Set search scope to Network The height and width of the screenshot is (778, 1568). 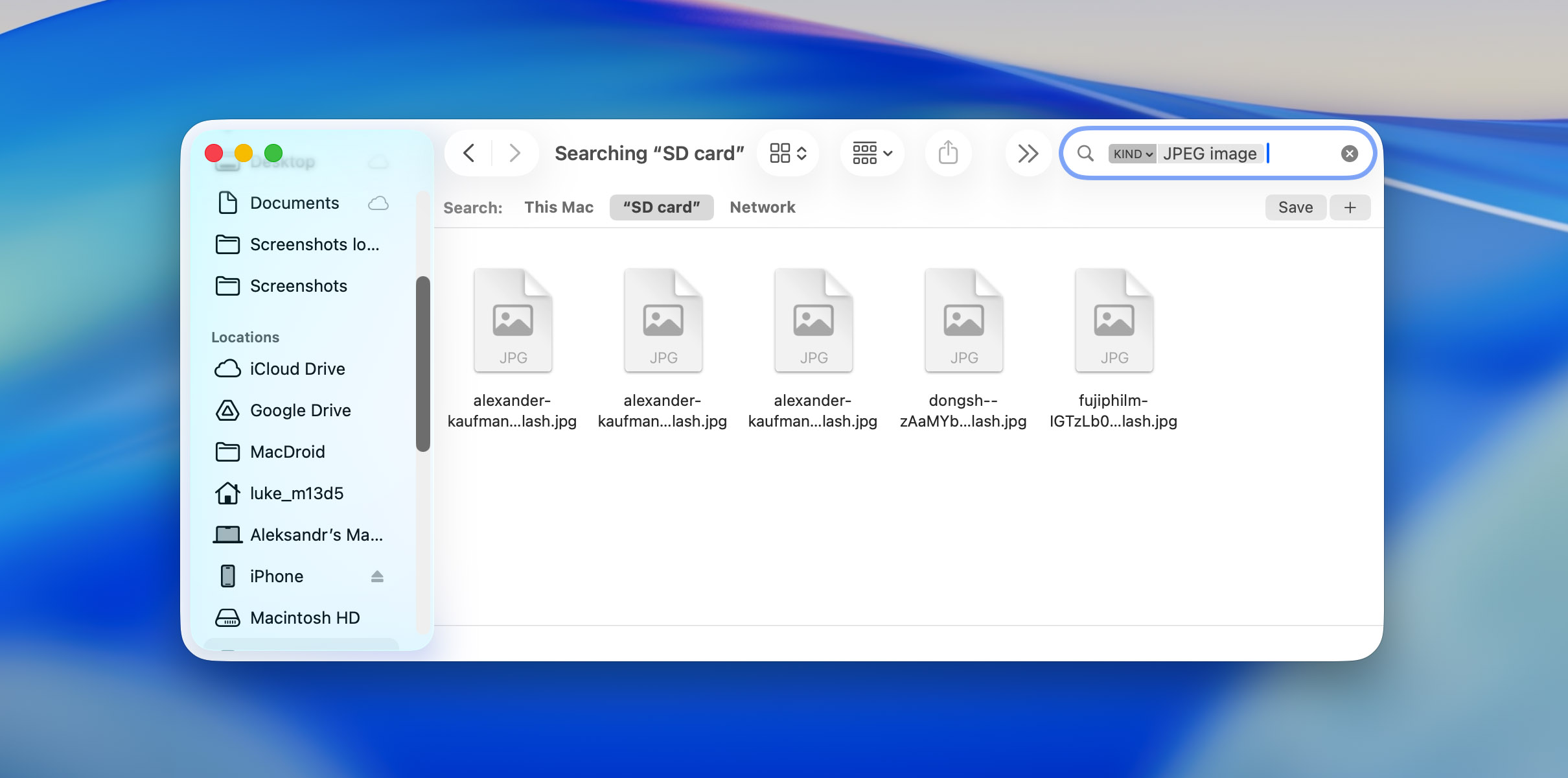click(762, 207)
